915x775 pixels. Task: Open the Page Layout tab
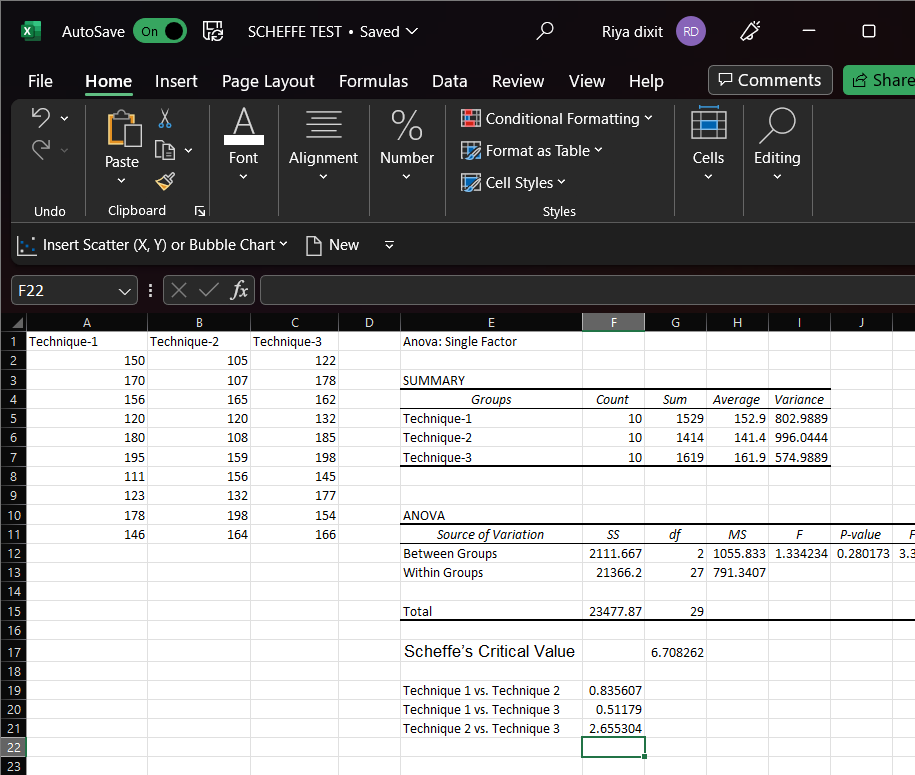click(268, 81)
